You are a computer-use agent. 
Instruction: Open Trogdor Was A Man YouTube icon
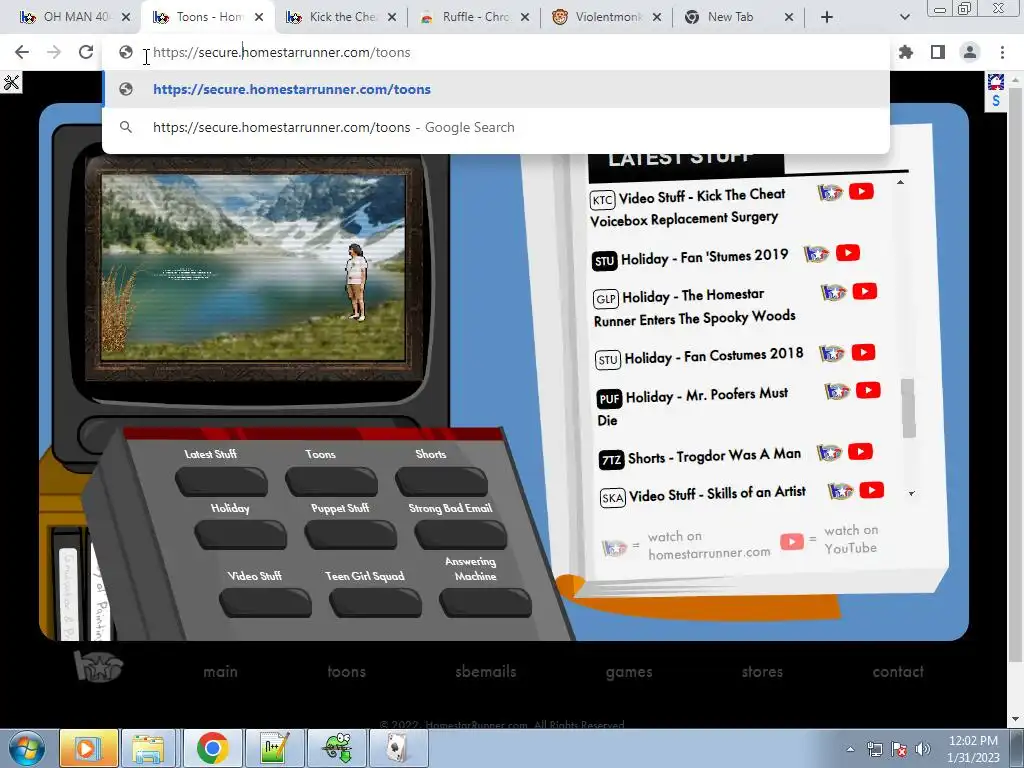[860, 451]
